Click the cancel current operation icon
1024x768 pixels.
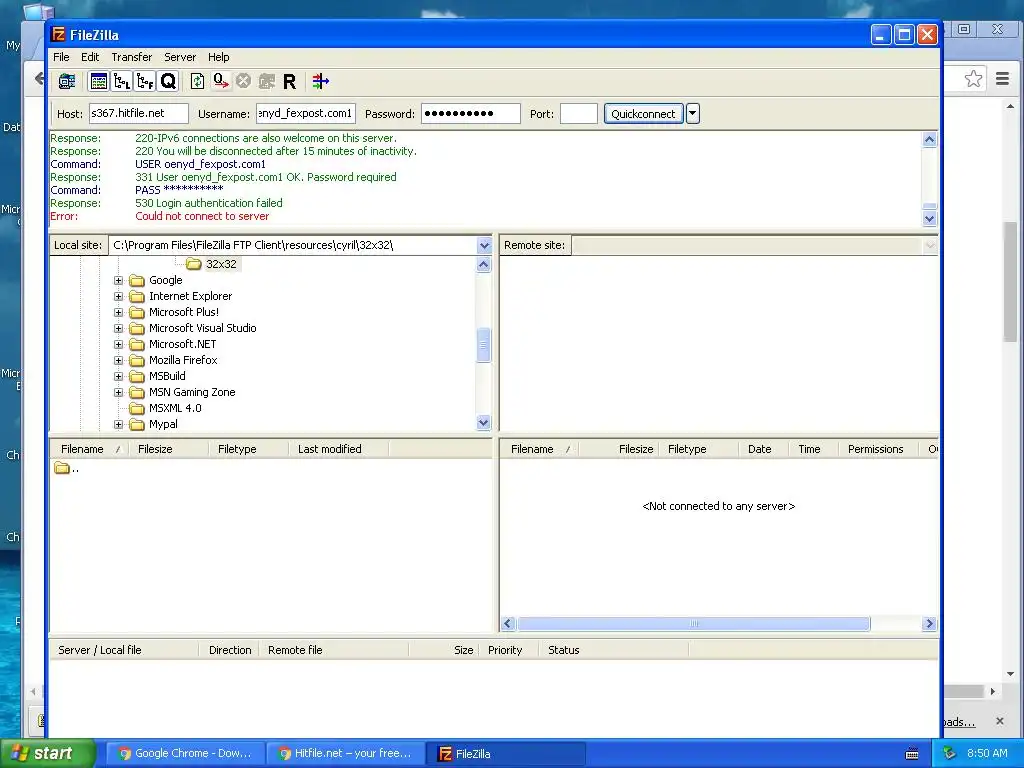click(244, 82)
